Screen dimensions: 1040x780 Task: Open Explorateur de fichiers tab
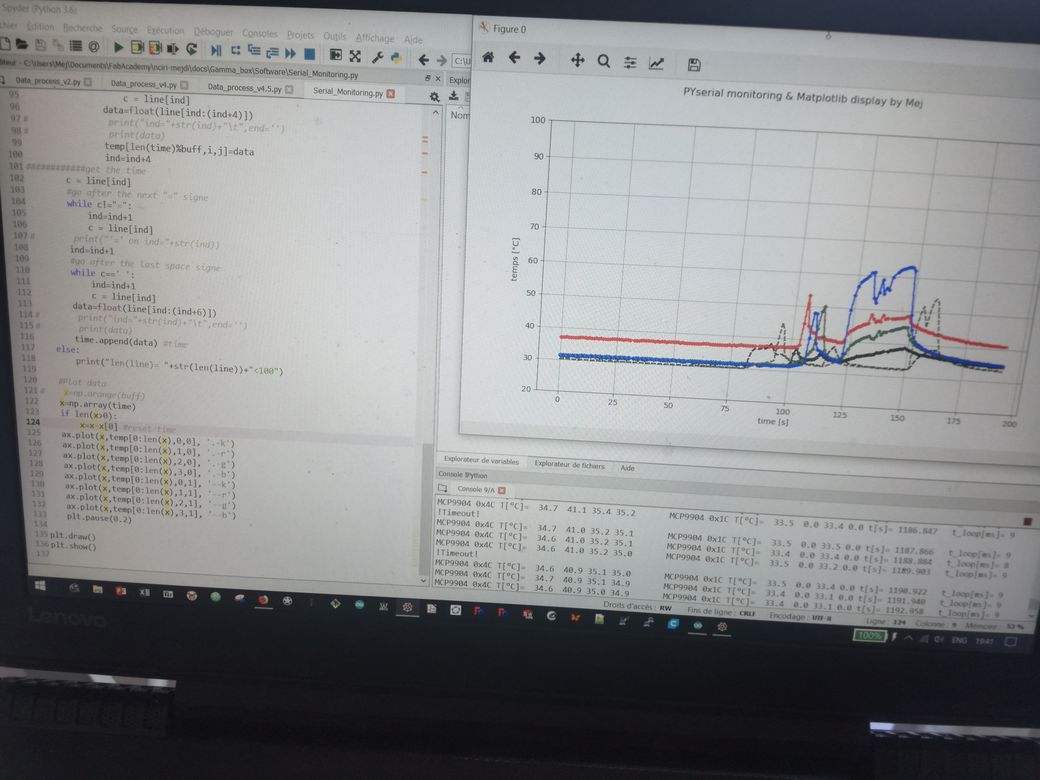pos(570,465)
